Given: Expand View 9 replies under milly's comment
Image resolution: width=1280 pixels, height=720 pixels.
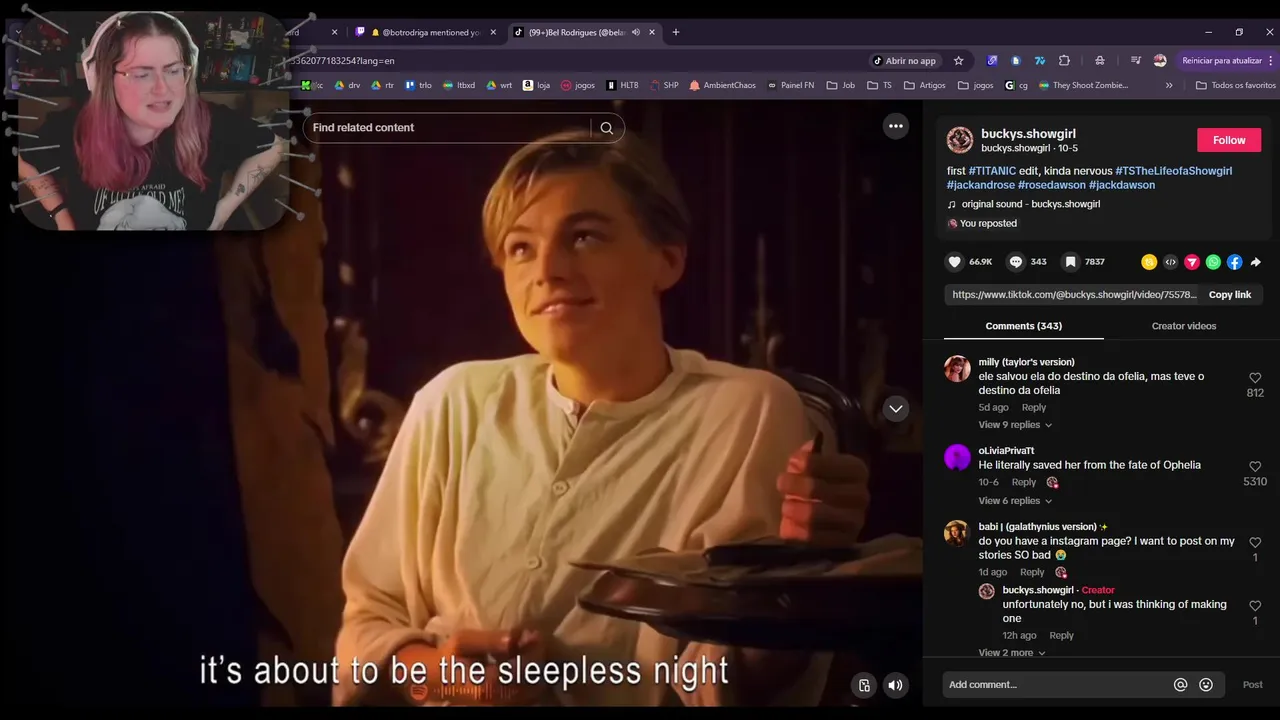Looking at the screenshot, I should coord(1015,425).
